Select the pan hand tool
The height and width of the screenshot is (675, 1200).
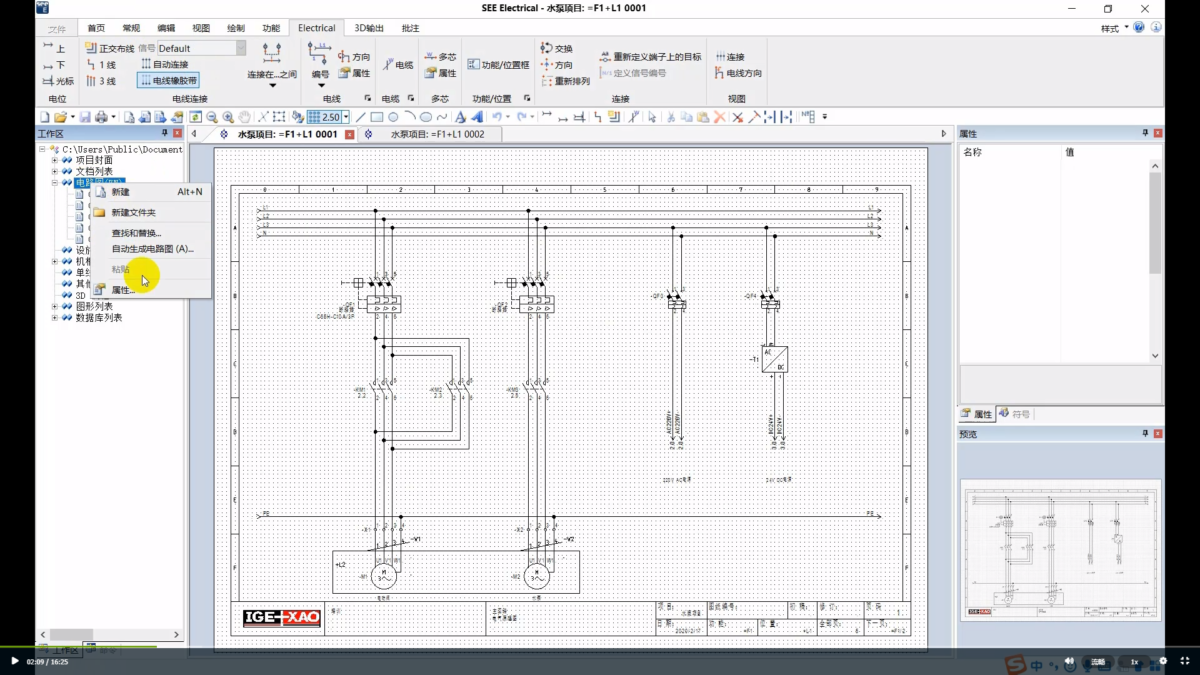coord(244,117)
